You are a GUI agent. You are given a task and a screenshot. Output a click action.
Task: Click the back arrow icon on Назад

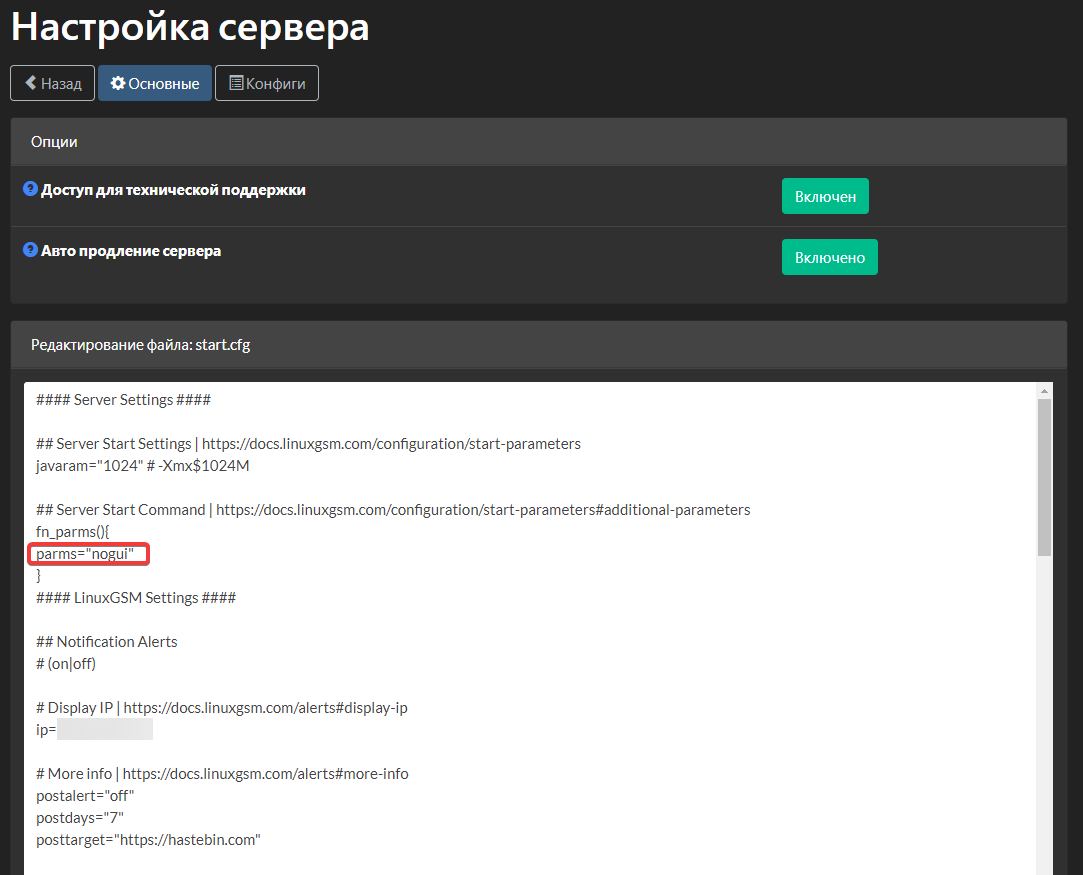(30, 83)
